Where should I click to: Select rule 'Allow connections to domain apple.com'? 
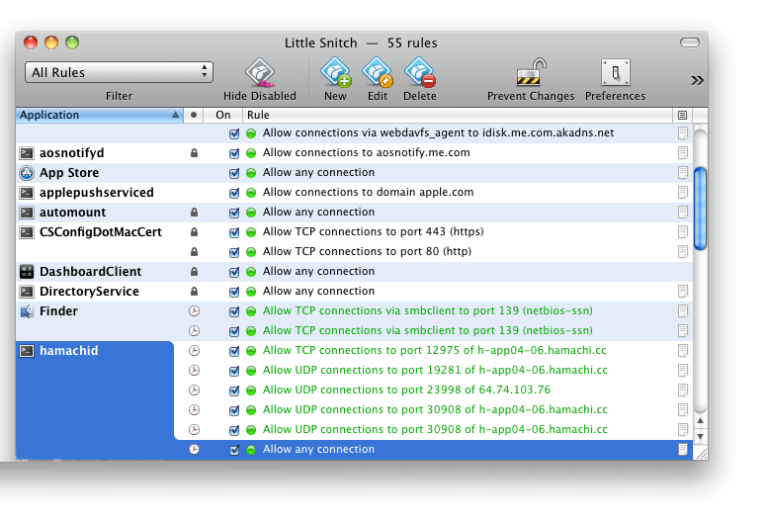tap(368, 192)
